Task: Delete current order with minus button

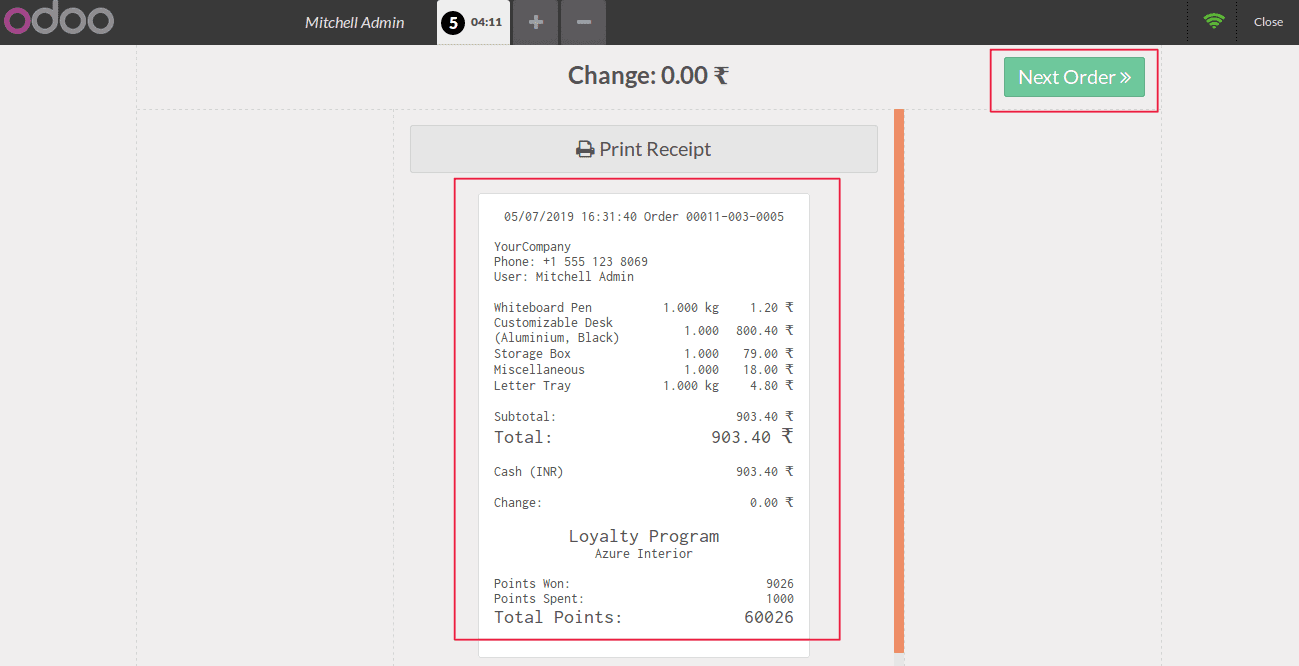Action: point(583,22)
